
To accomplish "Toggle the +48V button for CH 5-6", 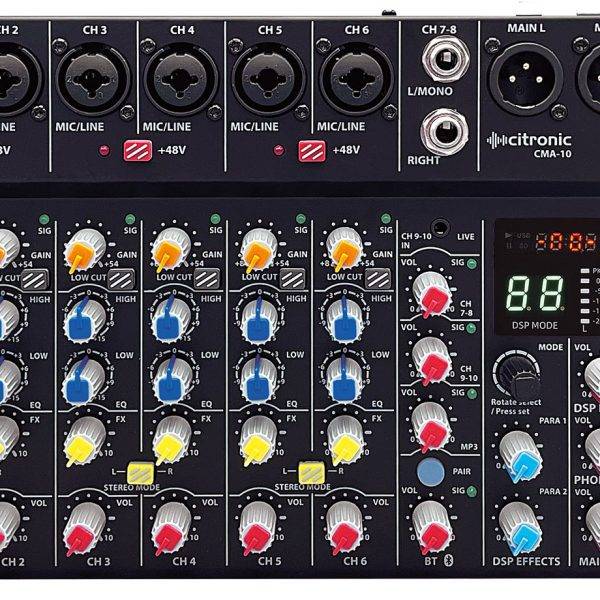I will [312, 151].
